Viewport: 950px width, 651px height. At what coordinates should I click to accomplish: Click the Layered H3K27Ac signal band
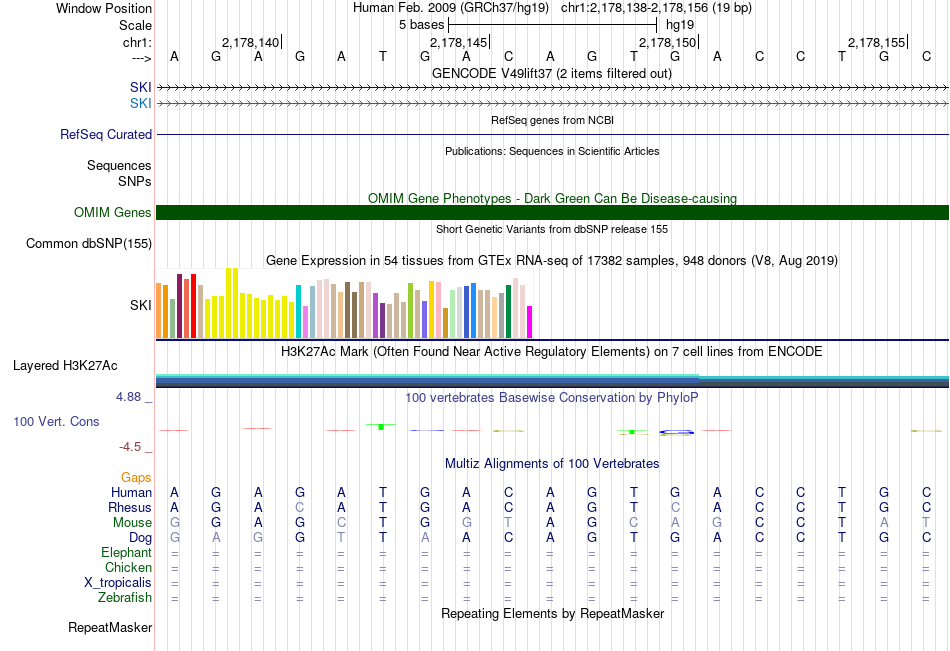click(552, 381)
